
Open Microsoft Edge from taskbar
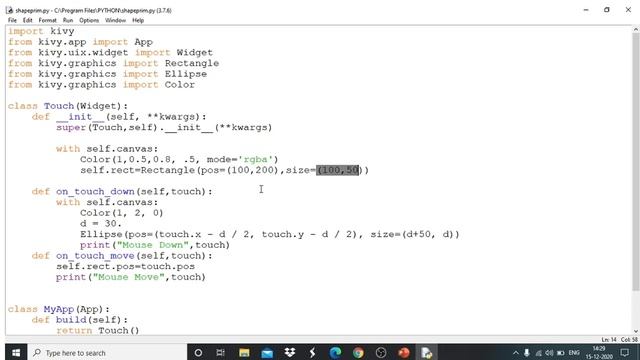[x=335, y=353]
